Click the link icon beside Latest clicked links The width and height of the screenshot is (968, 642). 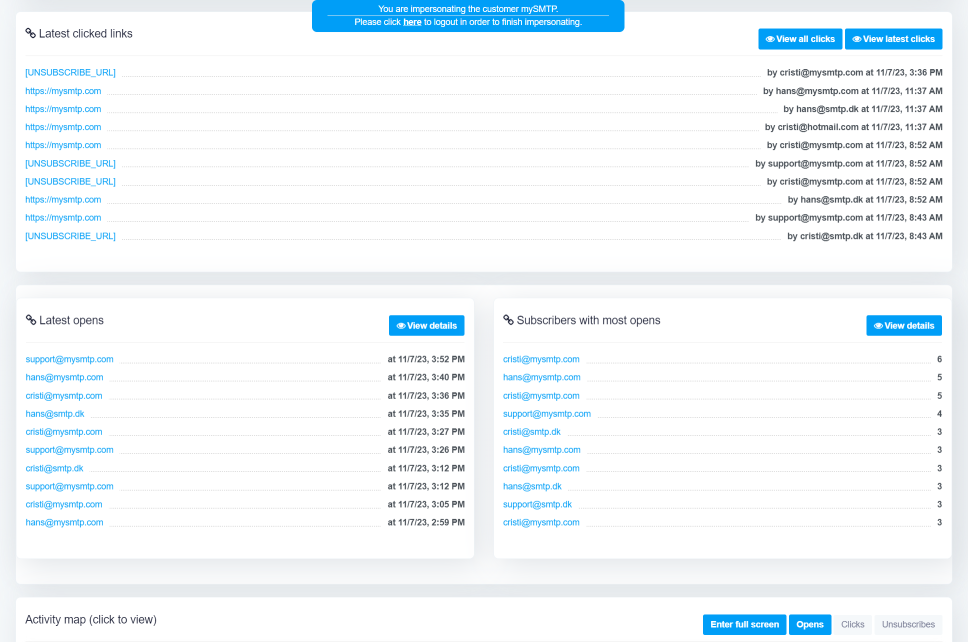31,34
